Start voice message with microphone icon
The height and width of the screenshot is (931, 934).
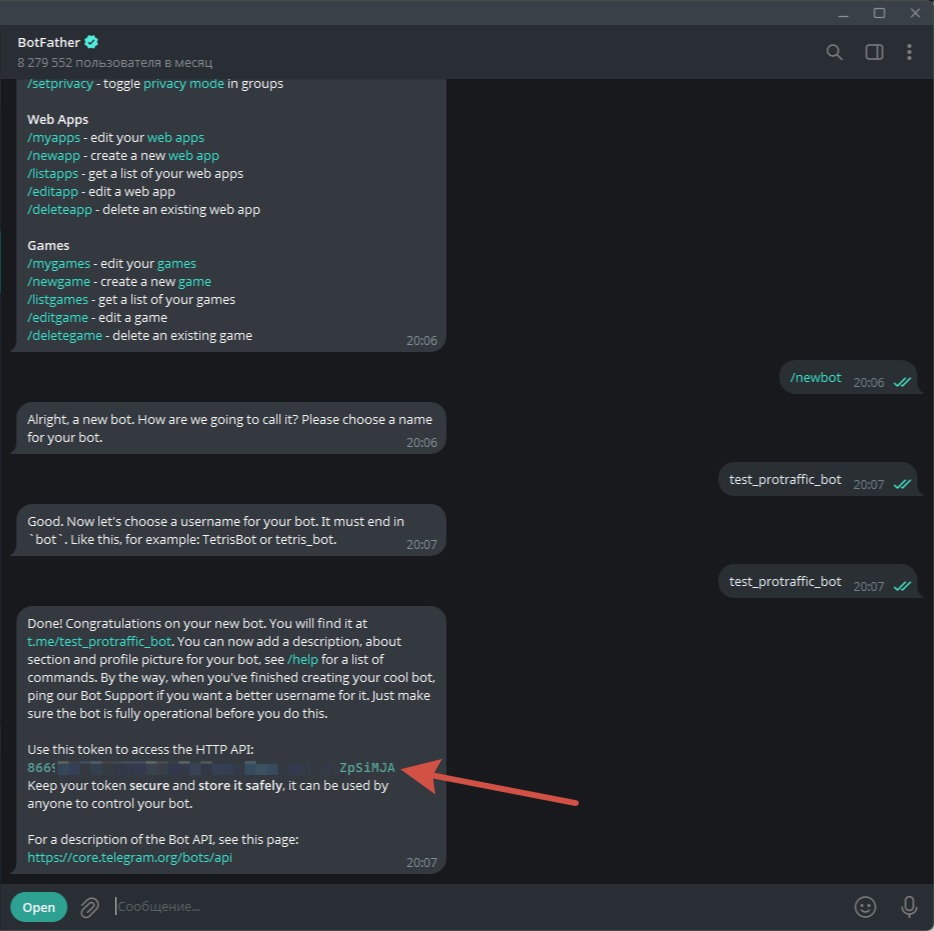[908, 907]
